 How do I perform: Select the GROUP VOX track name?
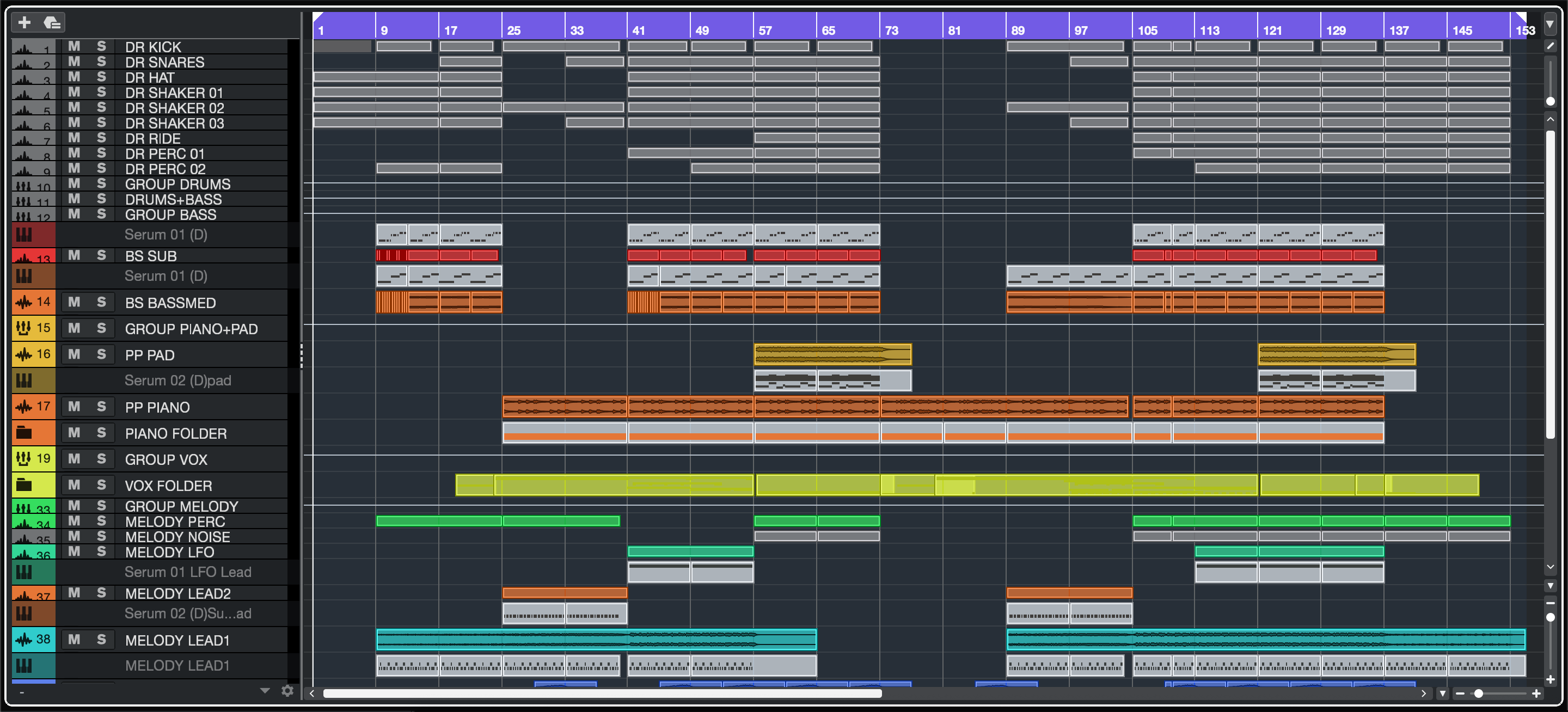166,459
